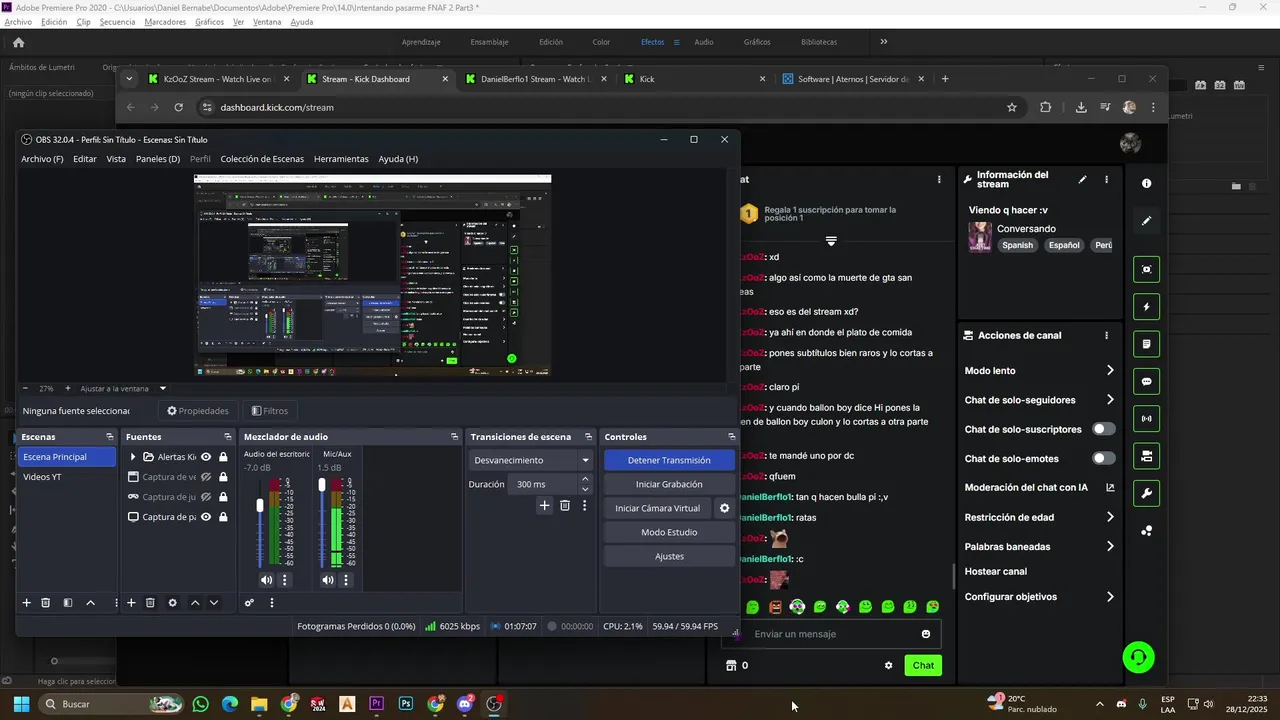This screenshot has height=720, width=1280.
Task: Open scene filters icon in Escenas toolbar
Action: point(68,603)
